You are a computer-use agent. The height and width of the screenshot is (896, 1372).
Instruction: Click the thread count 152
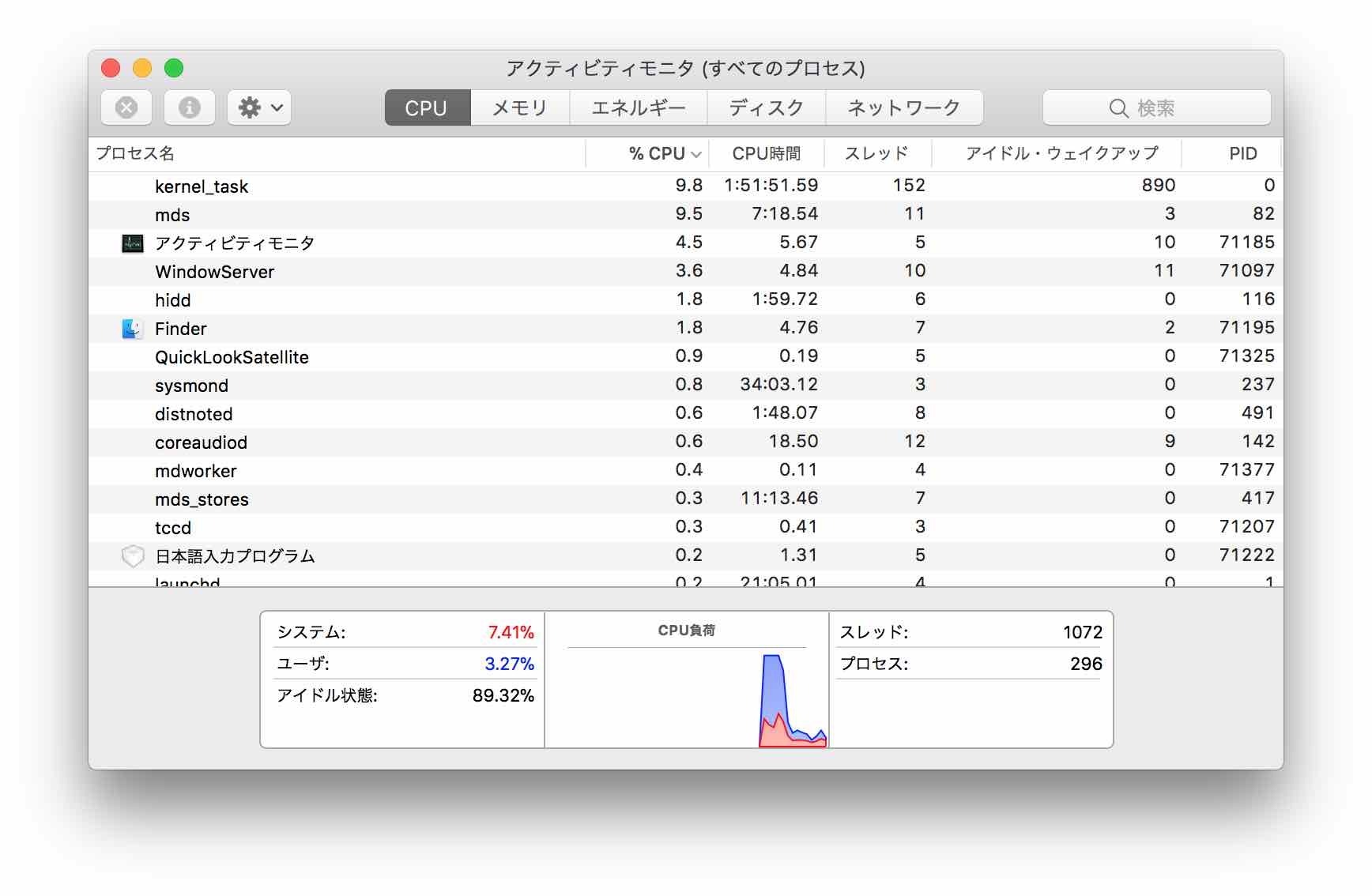[x=909, y=186]
